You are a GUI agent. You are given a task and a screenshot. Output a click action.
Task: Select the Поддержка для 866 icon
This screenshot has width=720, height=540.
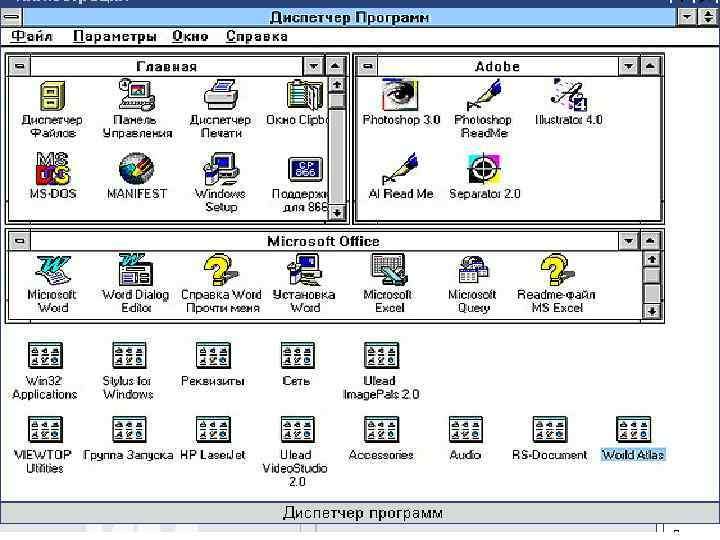point(305,169)
